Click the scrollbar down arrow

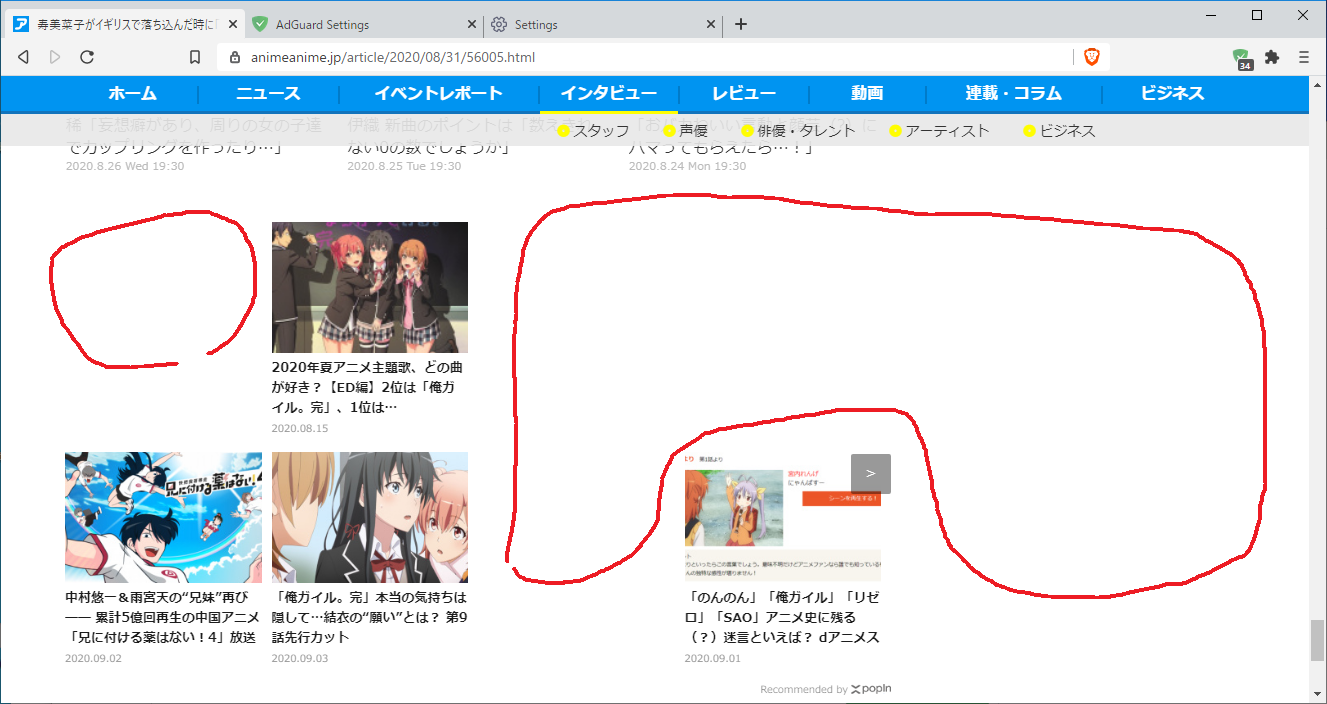coord(1317,694)
